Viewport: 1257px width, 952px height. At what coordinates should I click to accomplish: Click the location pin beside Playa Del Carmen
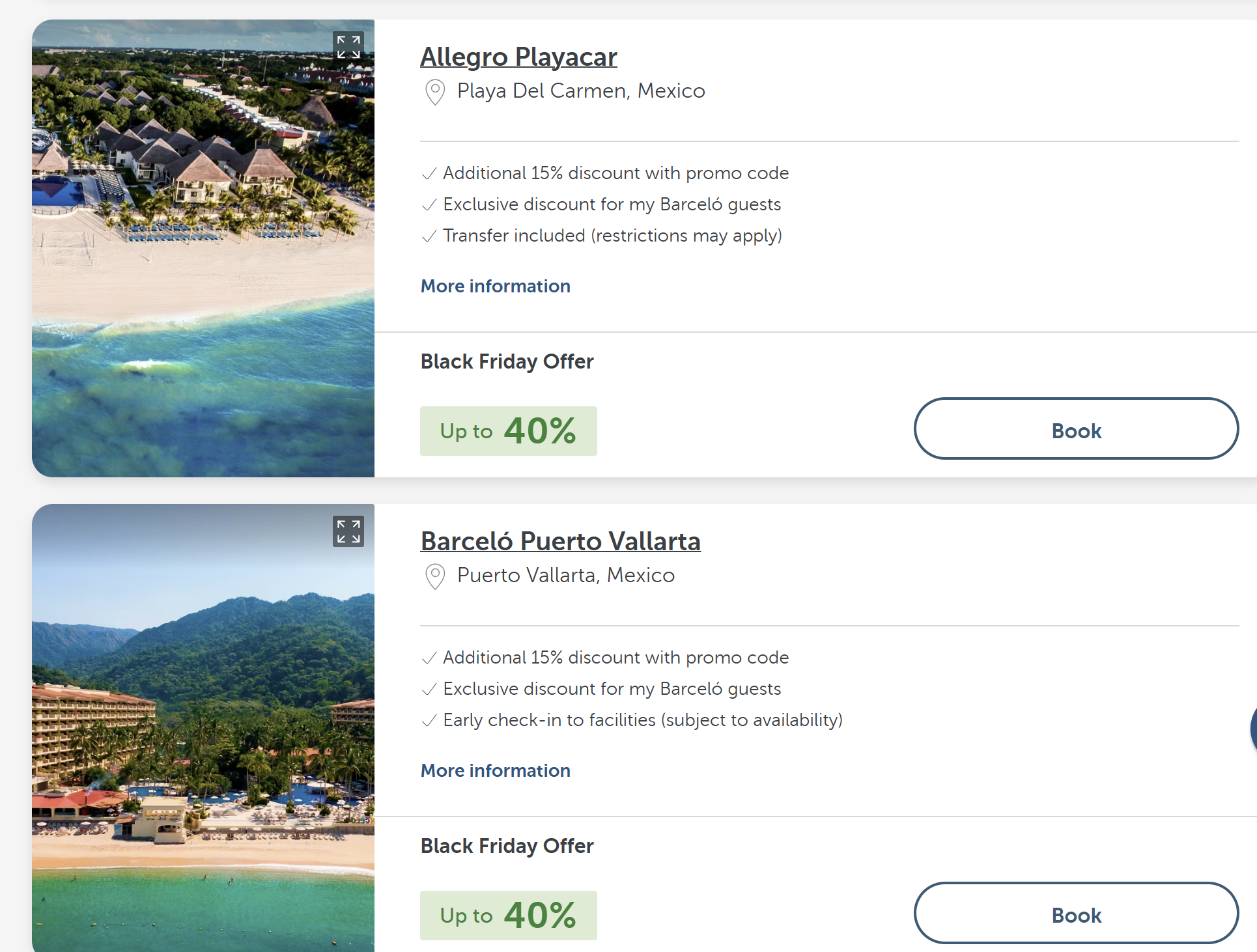[x=435, y=92]
